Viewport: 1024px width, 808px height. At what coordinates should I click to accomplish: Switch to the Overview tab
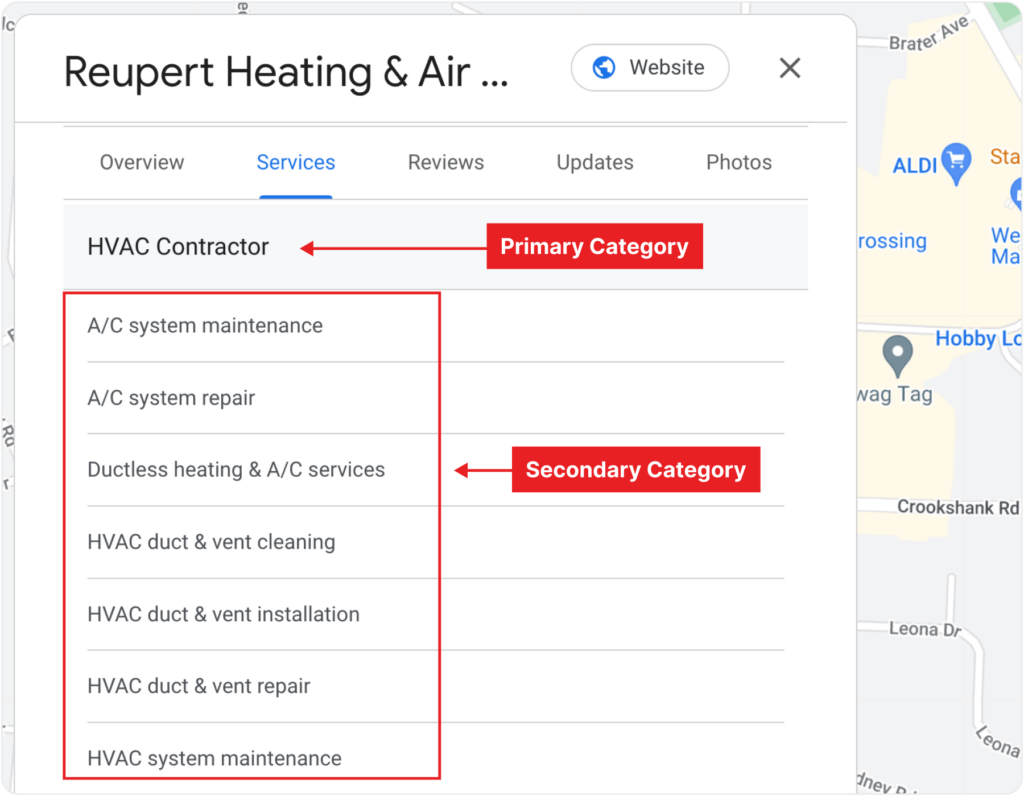(142, 163)
